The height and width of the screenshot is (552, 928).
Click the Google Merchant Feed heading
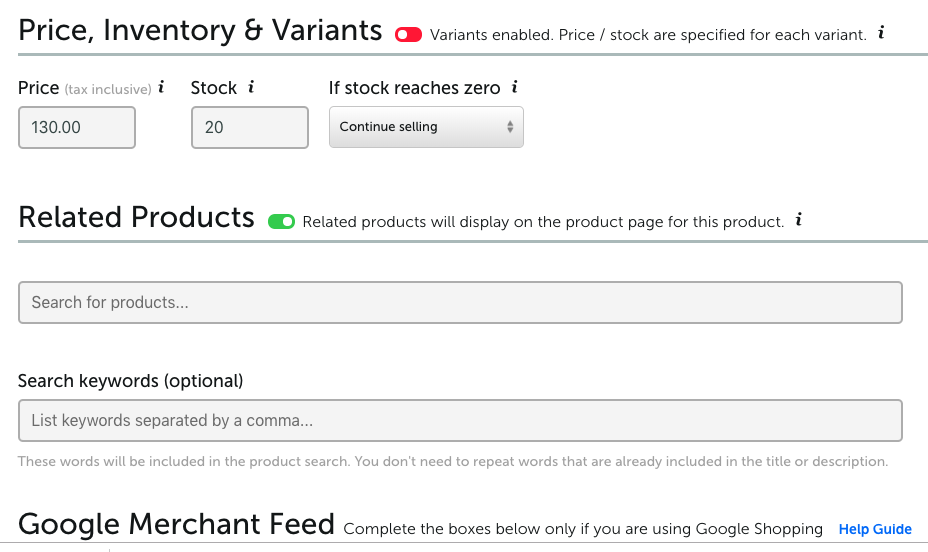pos(176,524)
